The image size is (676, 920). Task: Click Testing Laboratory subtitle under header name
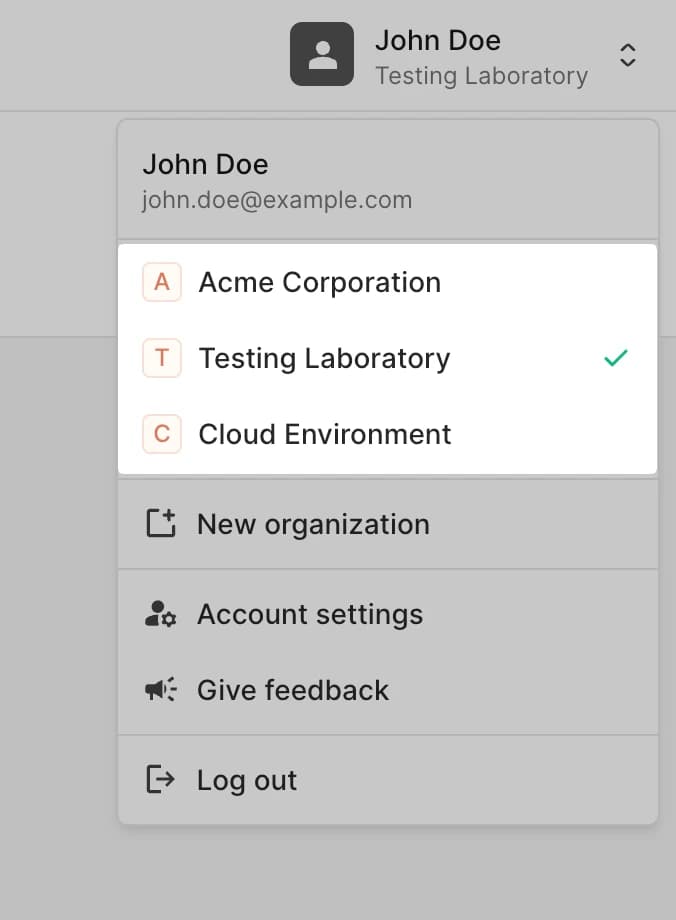coord(481,76)
